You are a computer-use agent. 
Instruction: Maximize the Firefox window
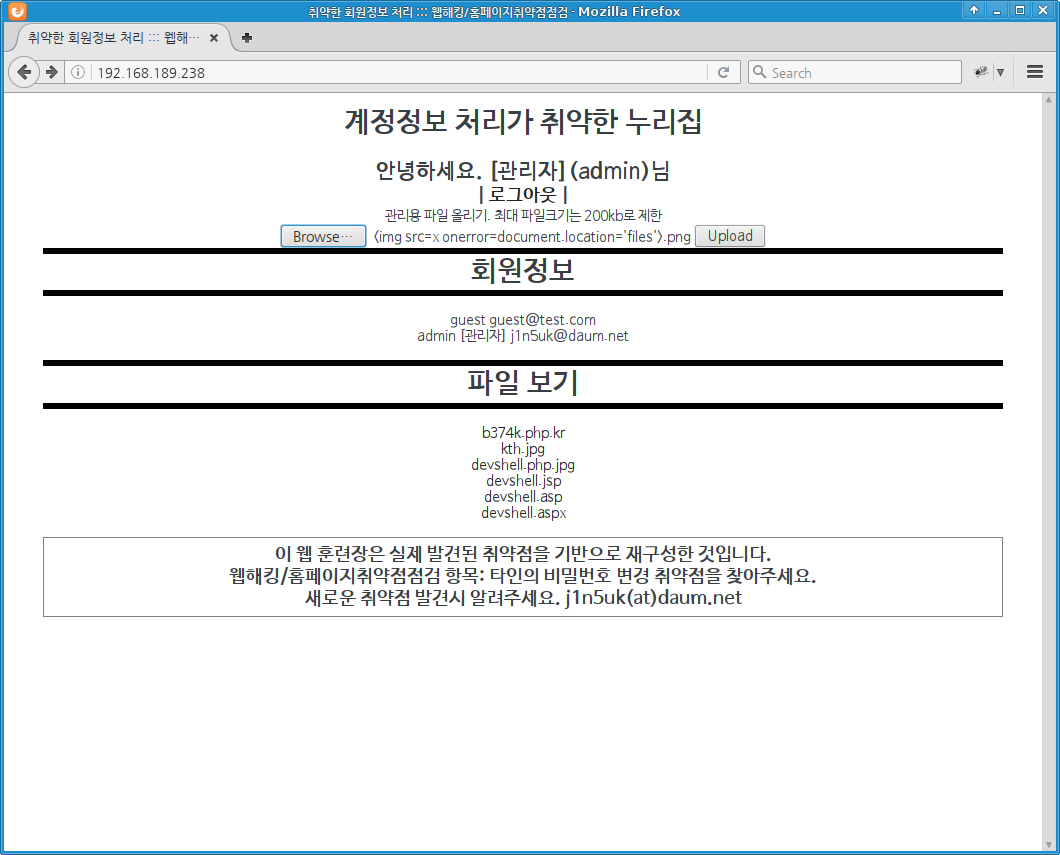[x=1019, y=10]
